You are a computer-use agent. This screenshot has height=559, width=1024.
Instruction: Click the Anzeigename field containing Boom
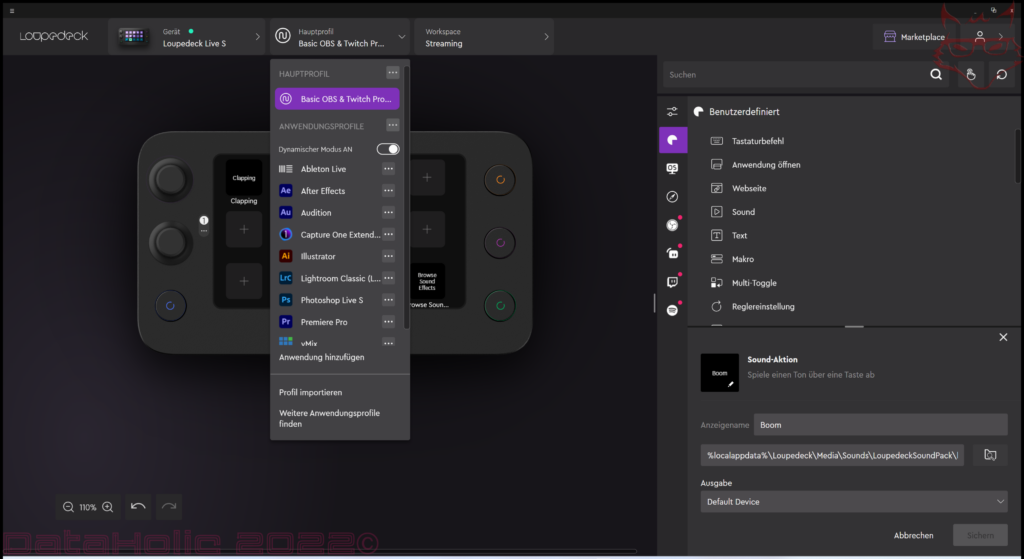(880, 424)
